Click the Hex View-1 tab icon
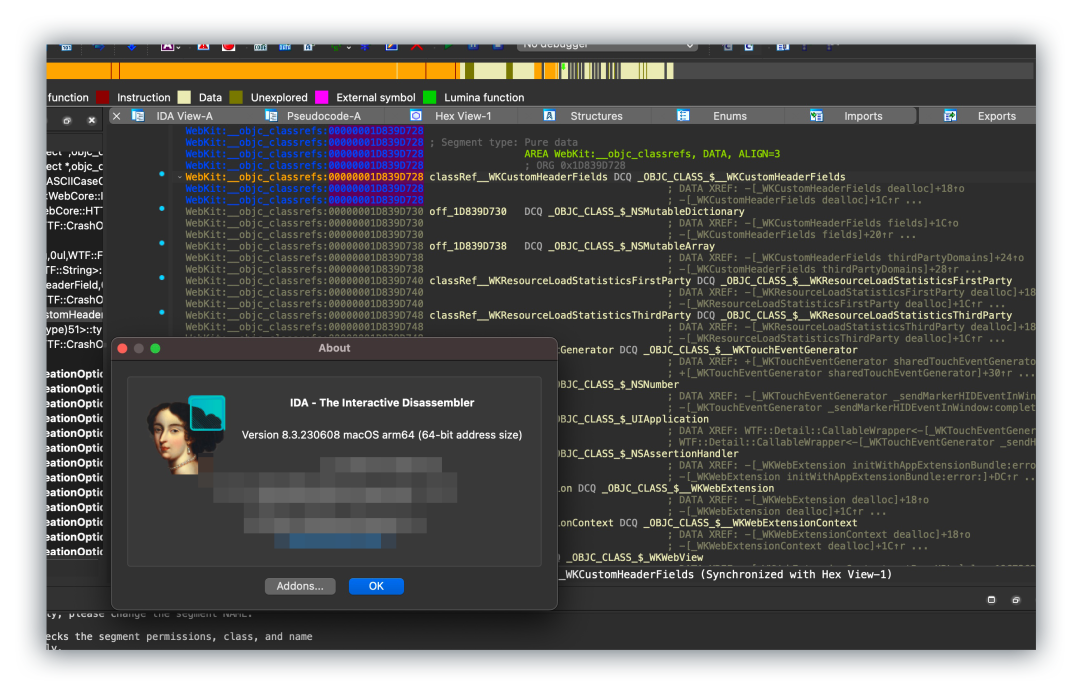This screenshot has height=696, width=1080. click(x=416, y=116)
